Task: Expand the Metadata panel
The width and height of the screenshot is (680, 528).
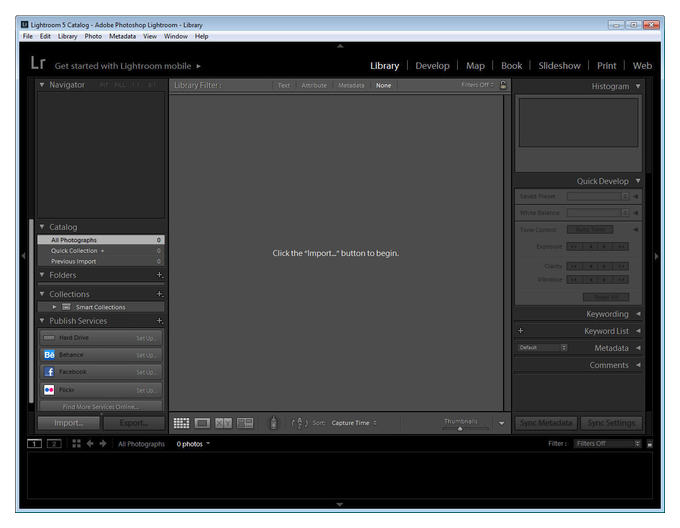Action: [638, 348]
